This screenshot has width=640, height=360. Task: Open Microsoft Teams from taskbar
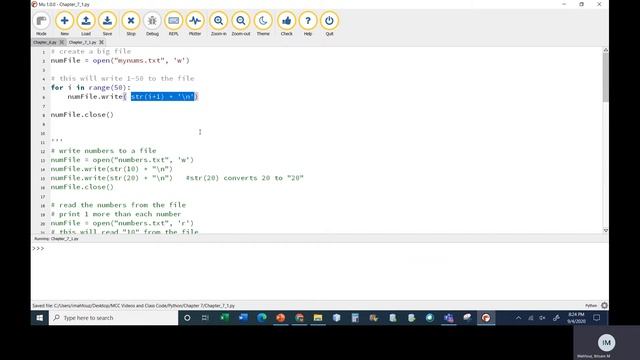pos(449,318)
